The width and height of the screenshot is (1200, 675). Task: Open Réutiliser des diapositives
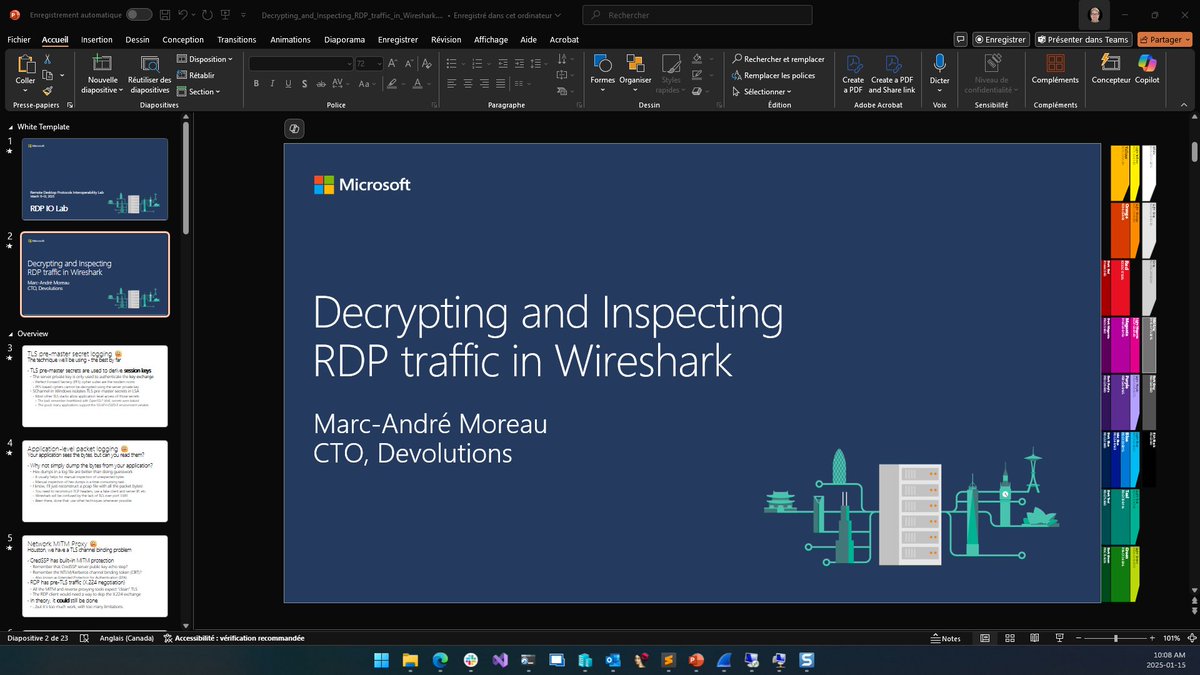[x=150, y=74]
